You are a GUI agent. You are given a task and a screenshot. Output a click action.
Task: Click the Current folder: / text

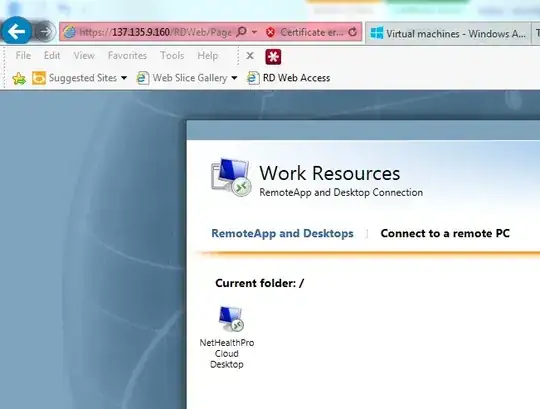click(x=260, y=283)
